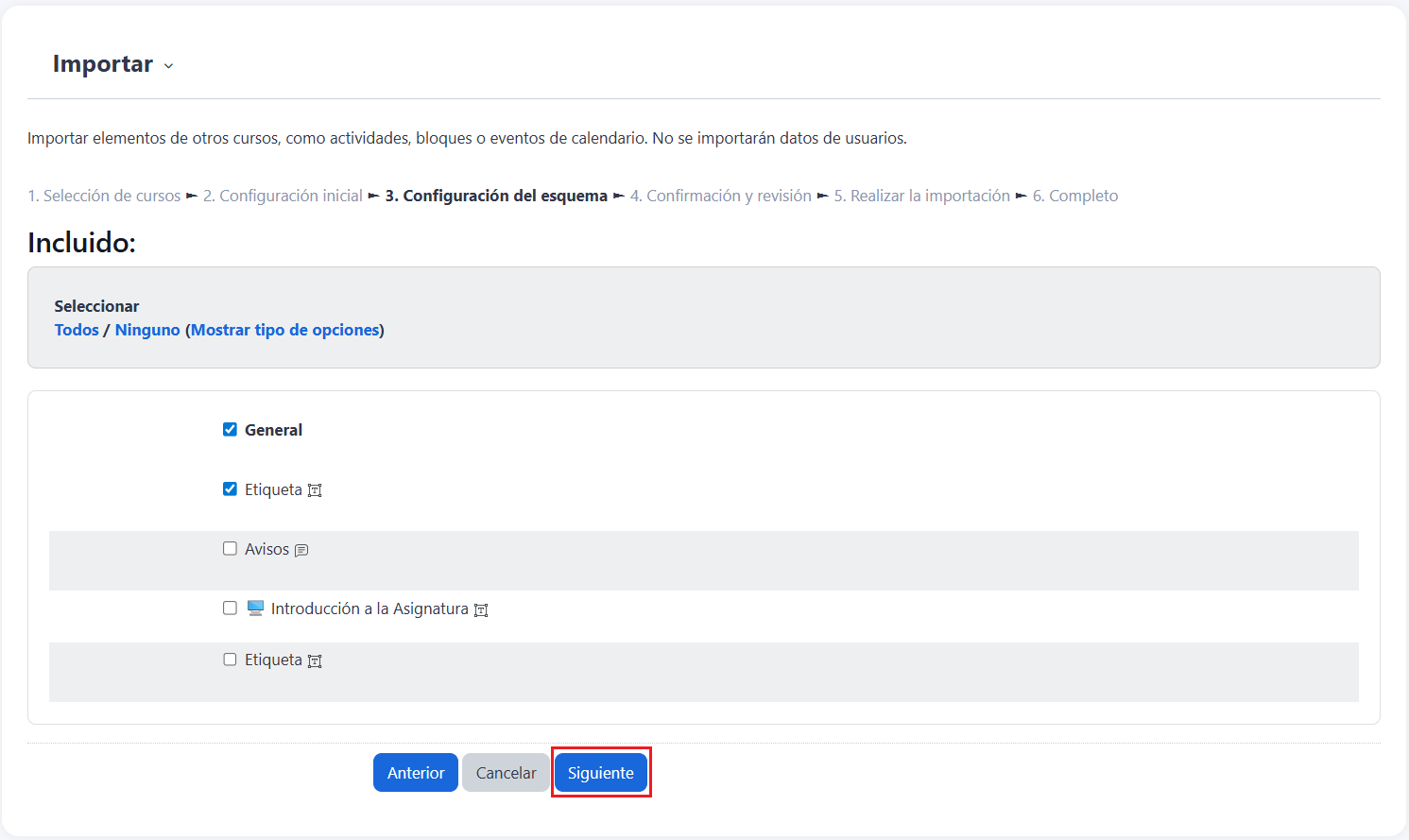The image size is (1409, 840).
Task: Open the Importar dropdown chevron
Action: pos(169,66)
